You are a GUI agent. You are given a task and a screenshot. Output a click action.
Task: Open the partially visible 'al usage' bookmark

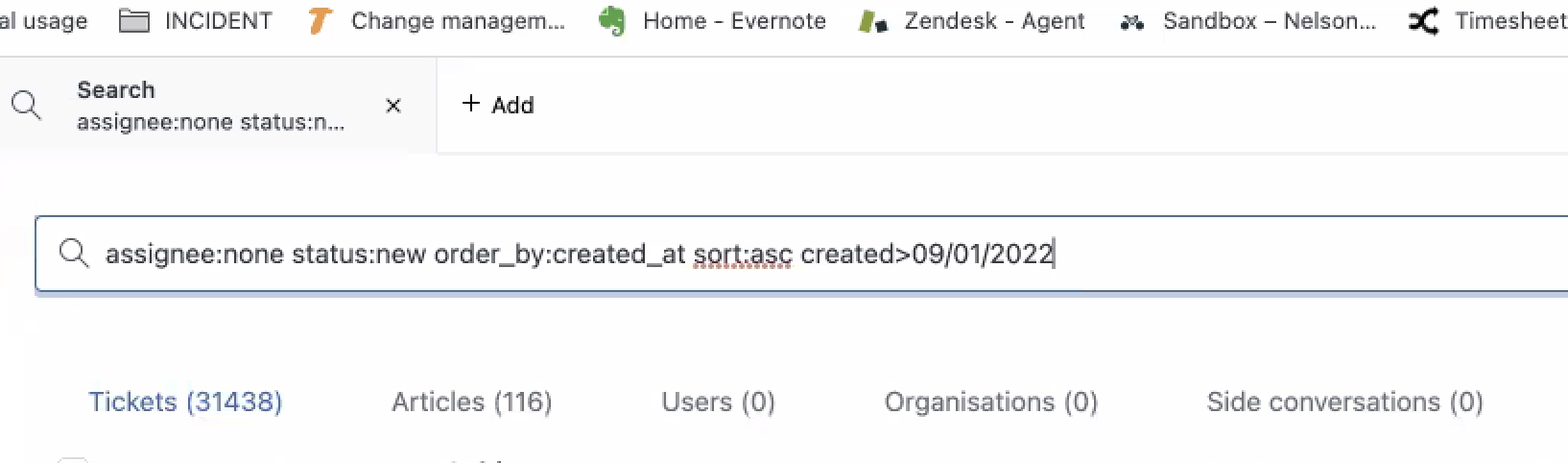(x=43, y=21)
